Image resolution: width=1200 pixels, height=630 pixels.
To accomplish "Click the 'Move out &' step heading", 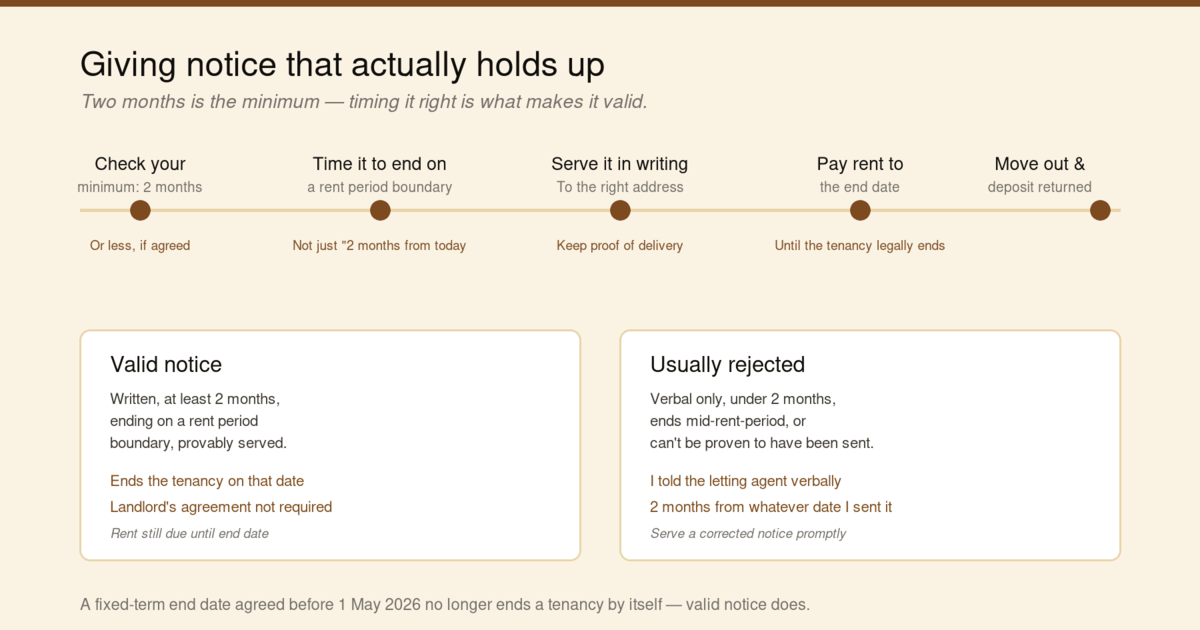I will point(1040,164).
